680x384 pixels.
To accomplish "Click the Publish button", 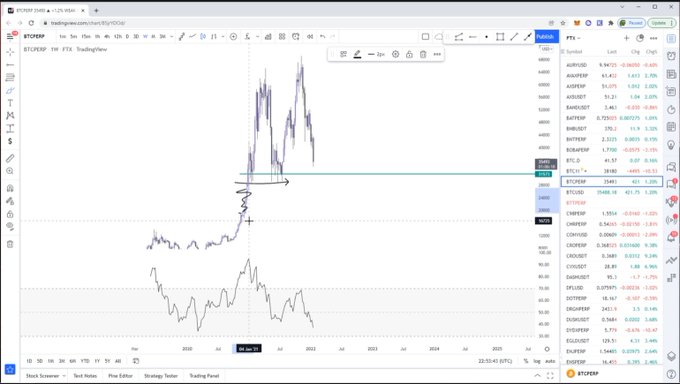I will [x=546, y=36].
